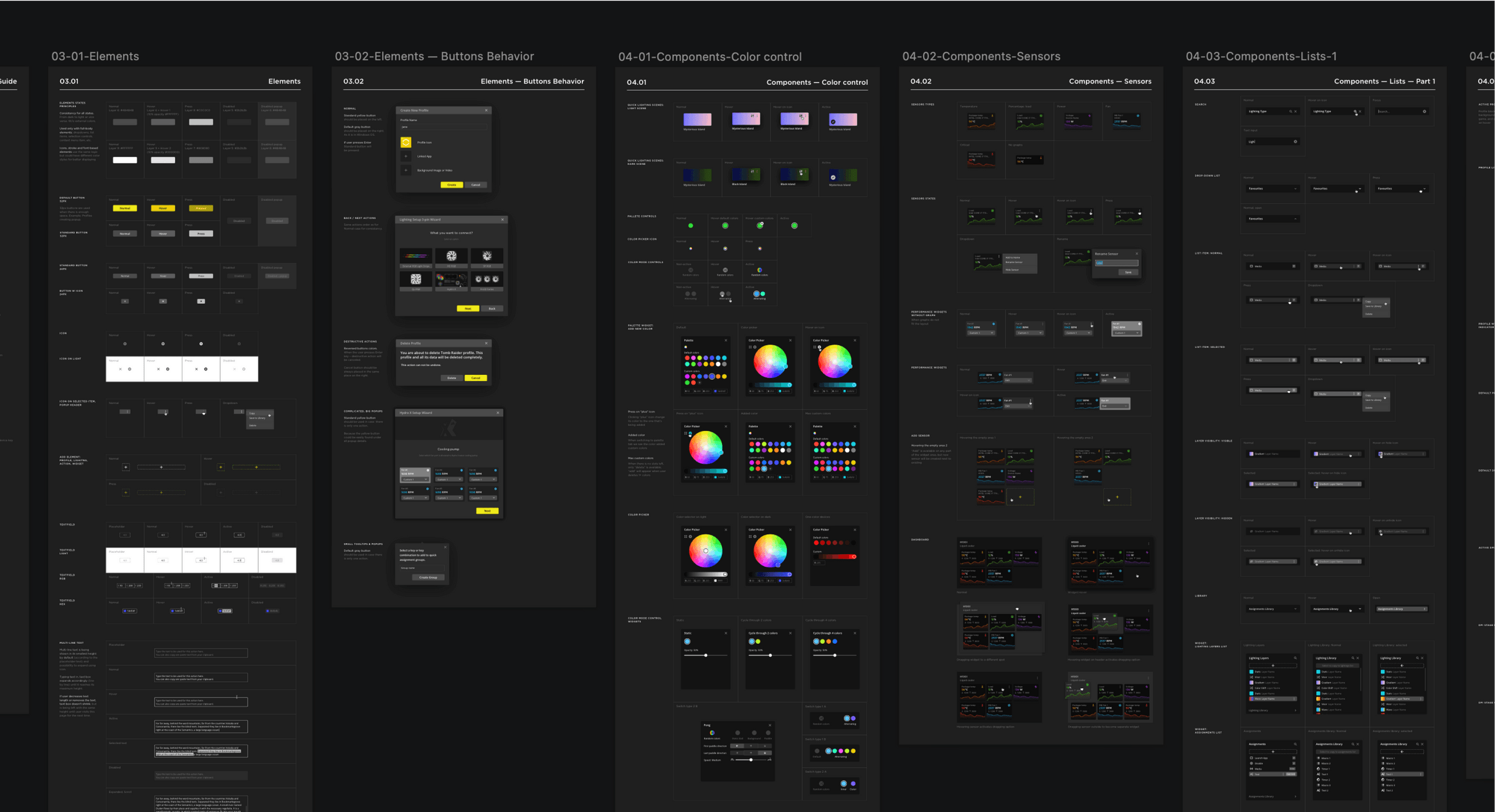The height and width of the screenshot is (812, 1495).
Task: Click the Create Group button
Action: point(428,577)
